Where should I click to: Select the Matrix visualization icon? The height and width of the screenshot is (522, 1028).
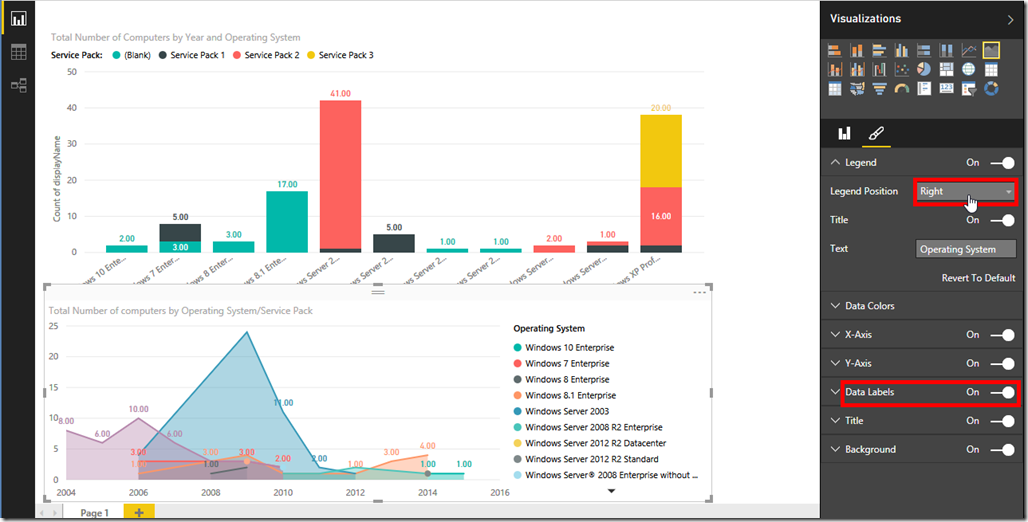pyautogui.click(x=835, y=89)
